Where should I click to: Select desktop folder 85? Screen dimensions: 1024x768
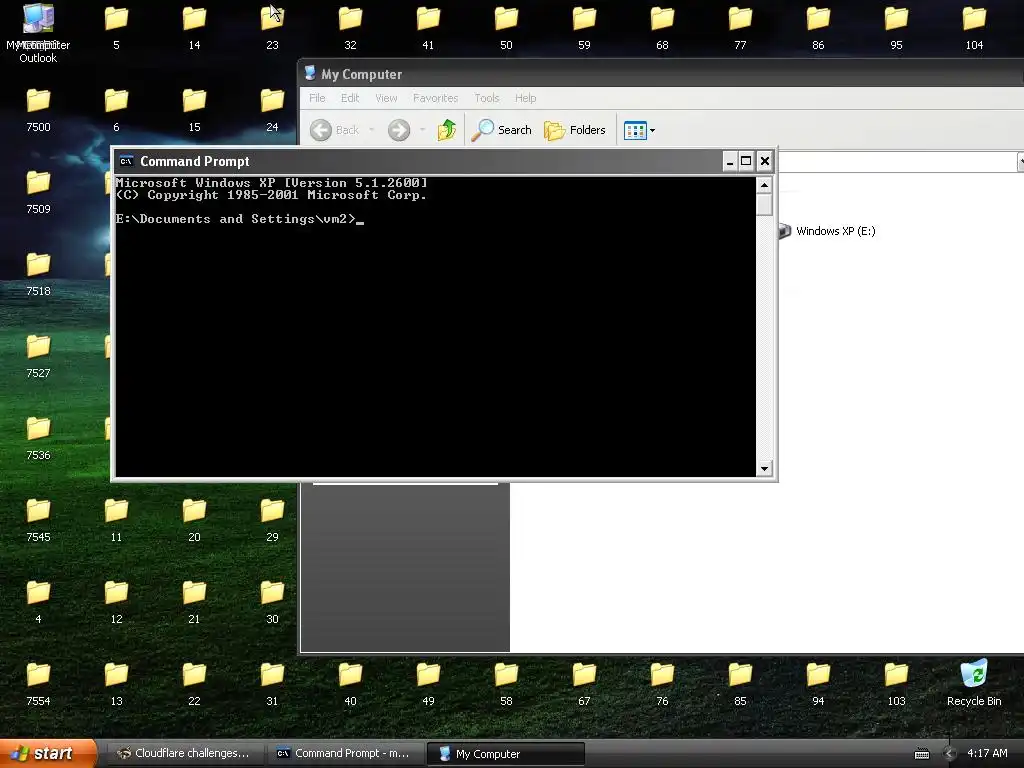[x=740, y=684]
